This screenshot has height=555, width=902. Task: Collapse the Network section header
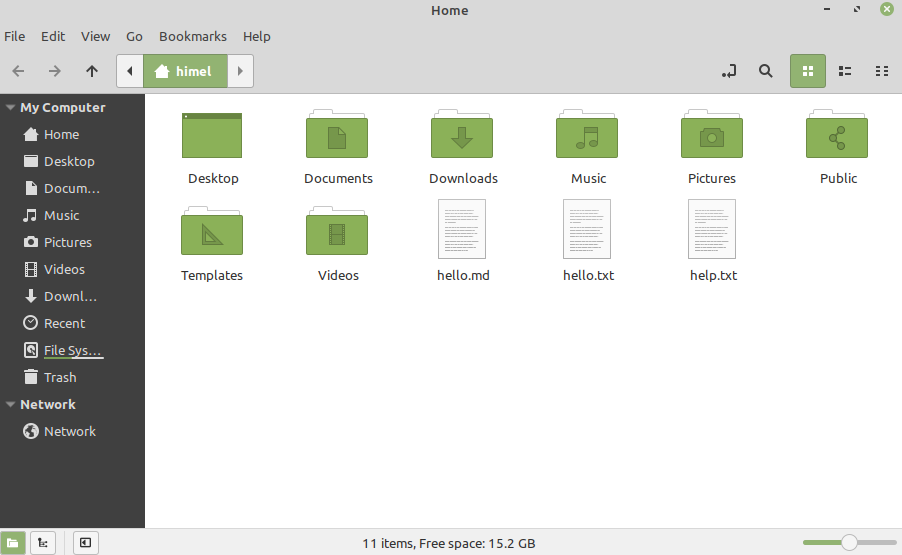[10, 404]
